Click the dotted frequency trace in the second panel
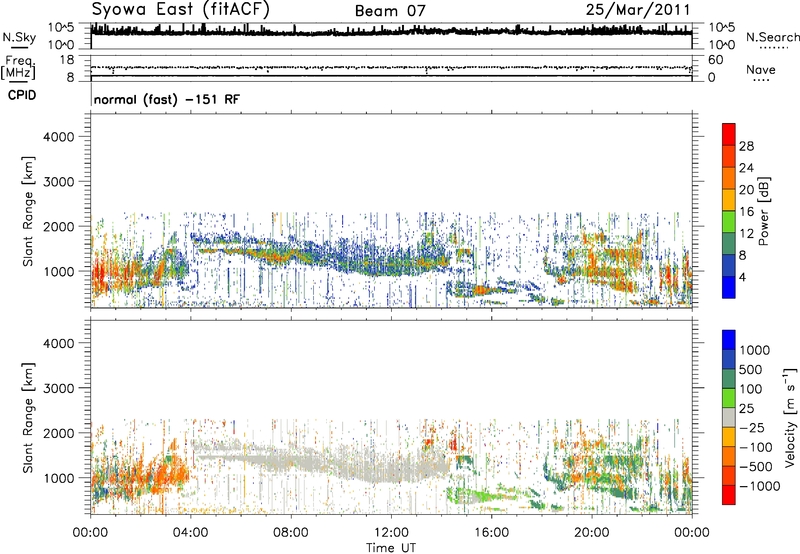800x554 pixels. (x=391, y=67)
